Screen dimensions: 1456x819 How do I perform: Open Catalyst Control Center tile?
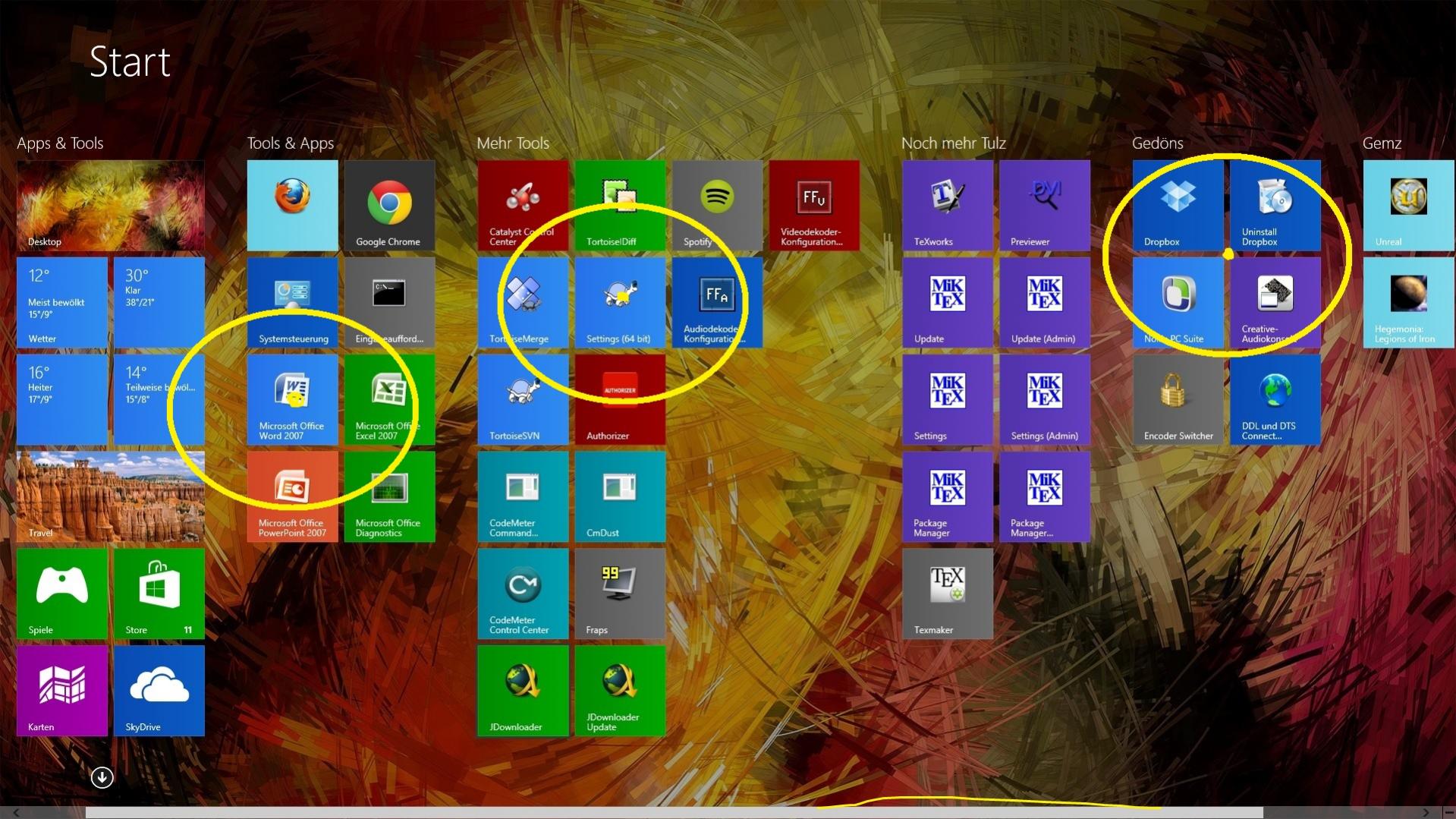point(523,205)
